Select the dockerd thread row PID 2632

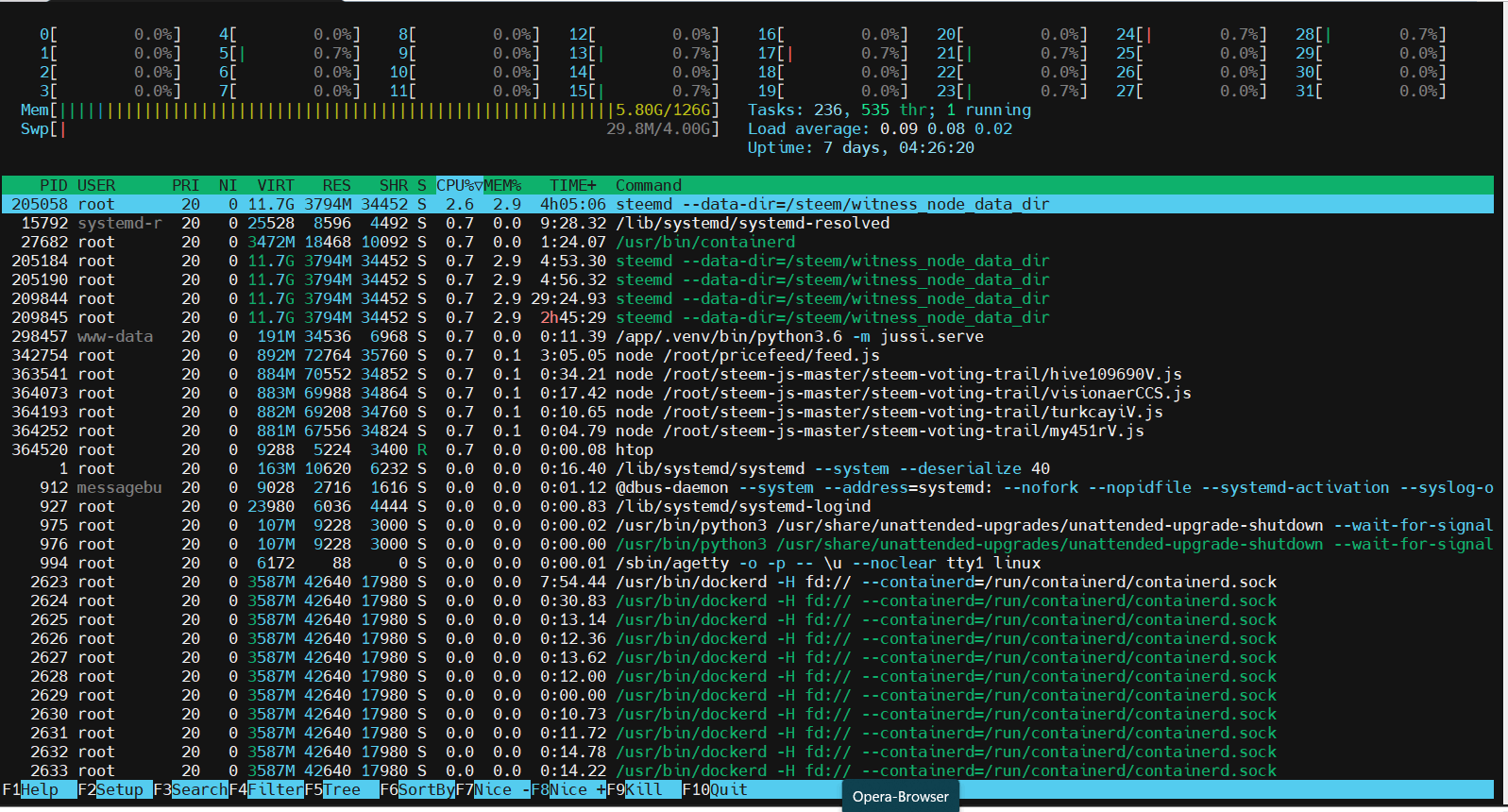click(748, 752)
